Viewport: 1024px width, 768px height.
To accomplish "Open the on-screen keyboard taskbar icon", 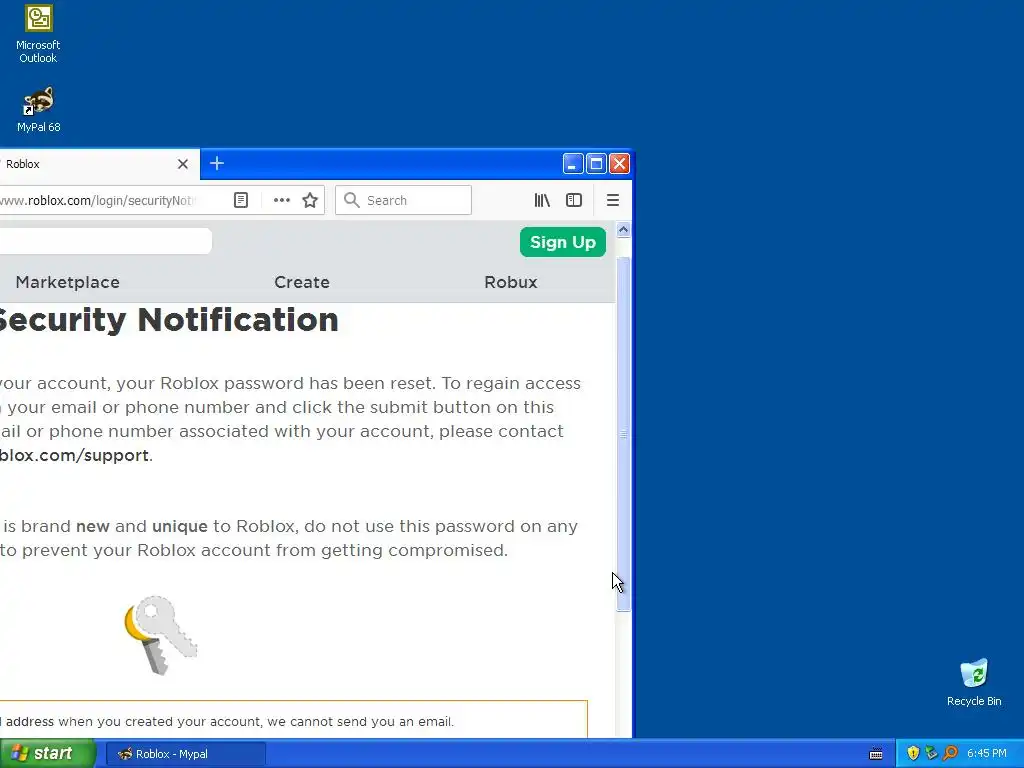I will click(876, 754).
